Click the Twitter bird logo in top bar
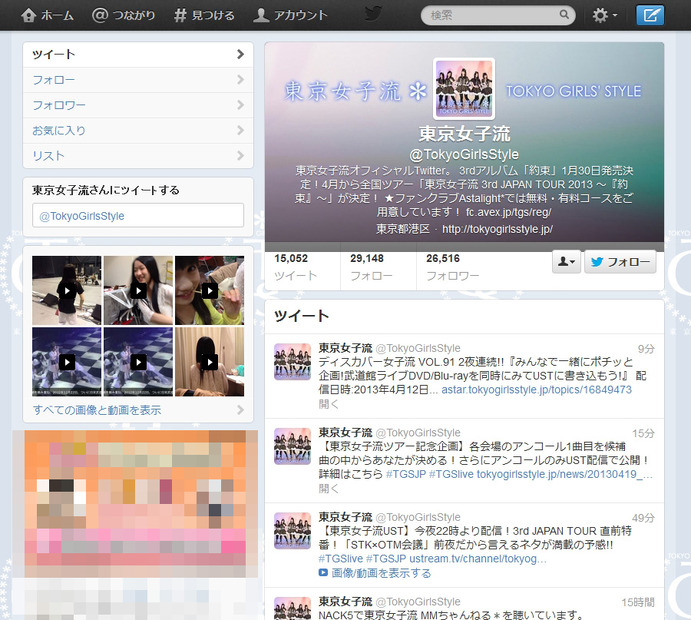This screenshot has width=691, height=620. coord(373,14)
